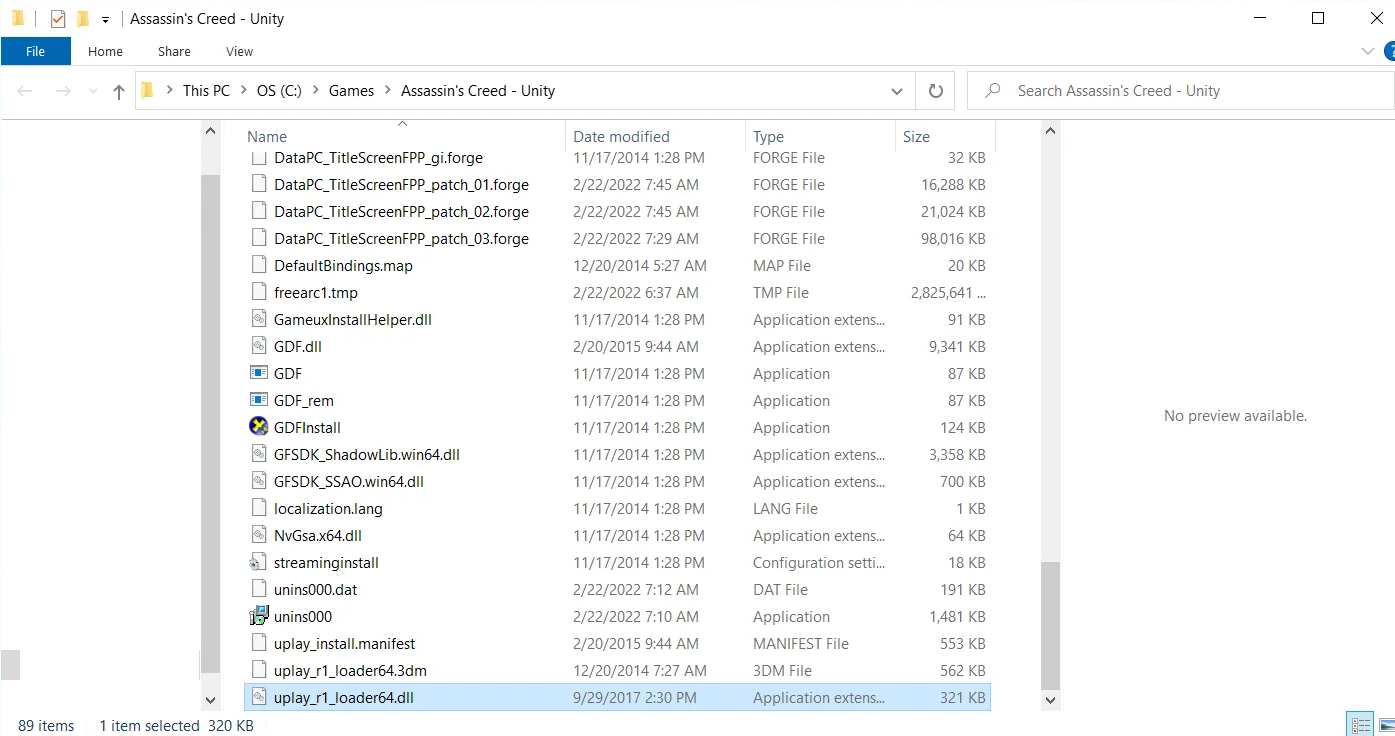
Task: Click the Back navigation arrow
Action: (x=25, y=91)
